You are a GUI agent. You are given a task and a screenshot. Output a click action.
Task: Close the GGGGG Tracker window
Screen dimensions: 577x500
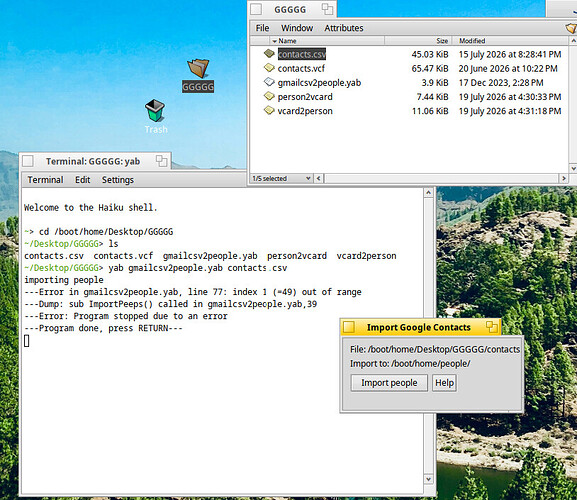coord(256,9)
